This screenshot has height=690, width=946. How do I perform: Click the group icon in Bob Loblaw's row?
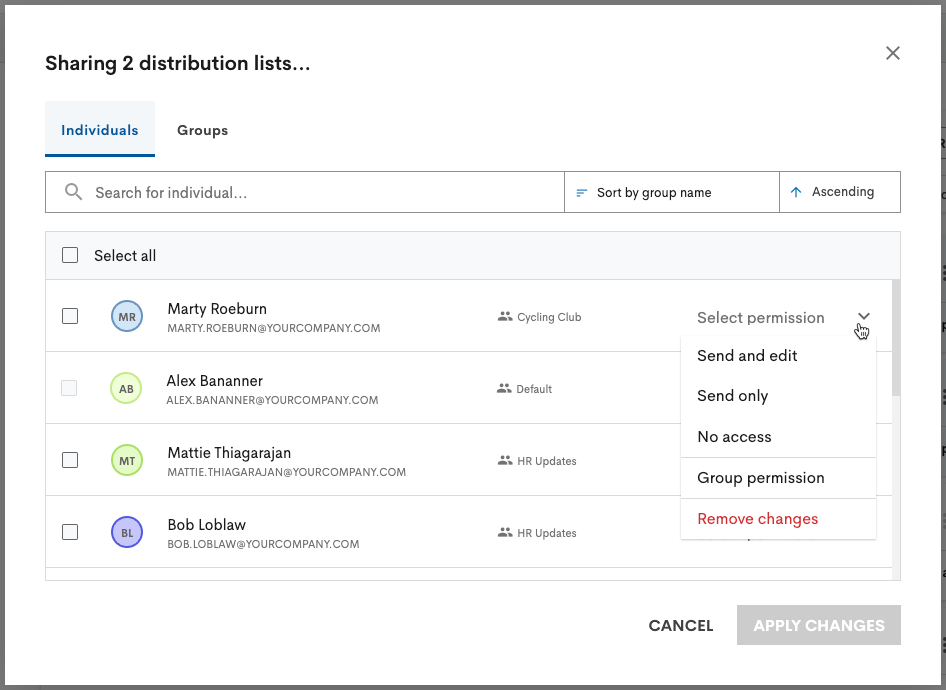click(505, 533)
